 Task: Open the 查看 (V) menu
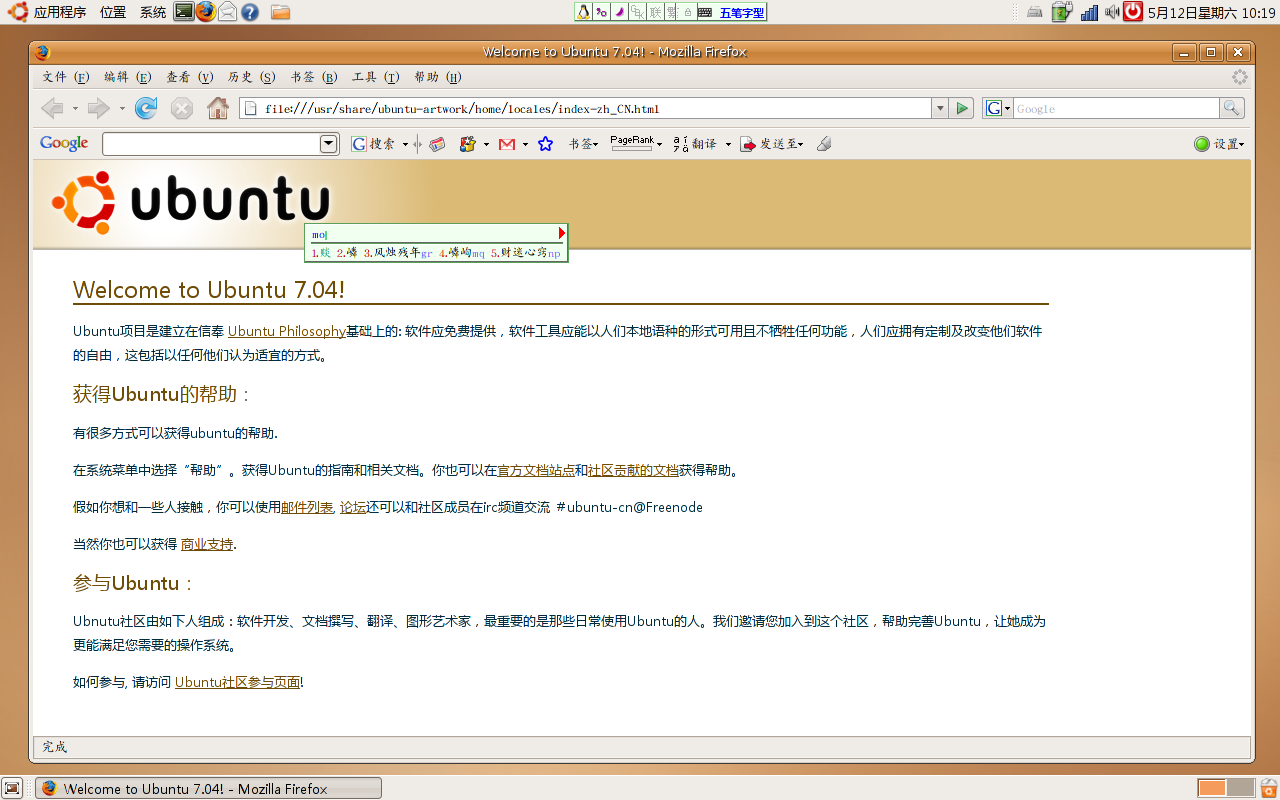pos(189,77)
